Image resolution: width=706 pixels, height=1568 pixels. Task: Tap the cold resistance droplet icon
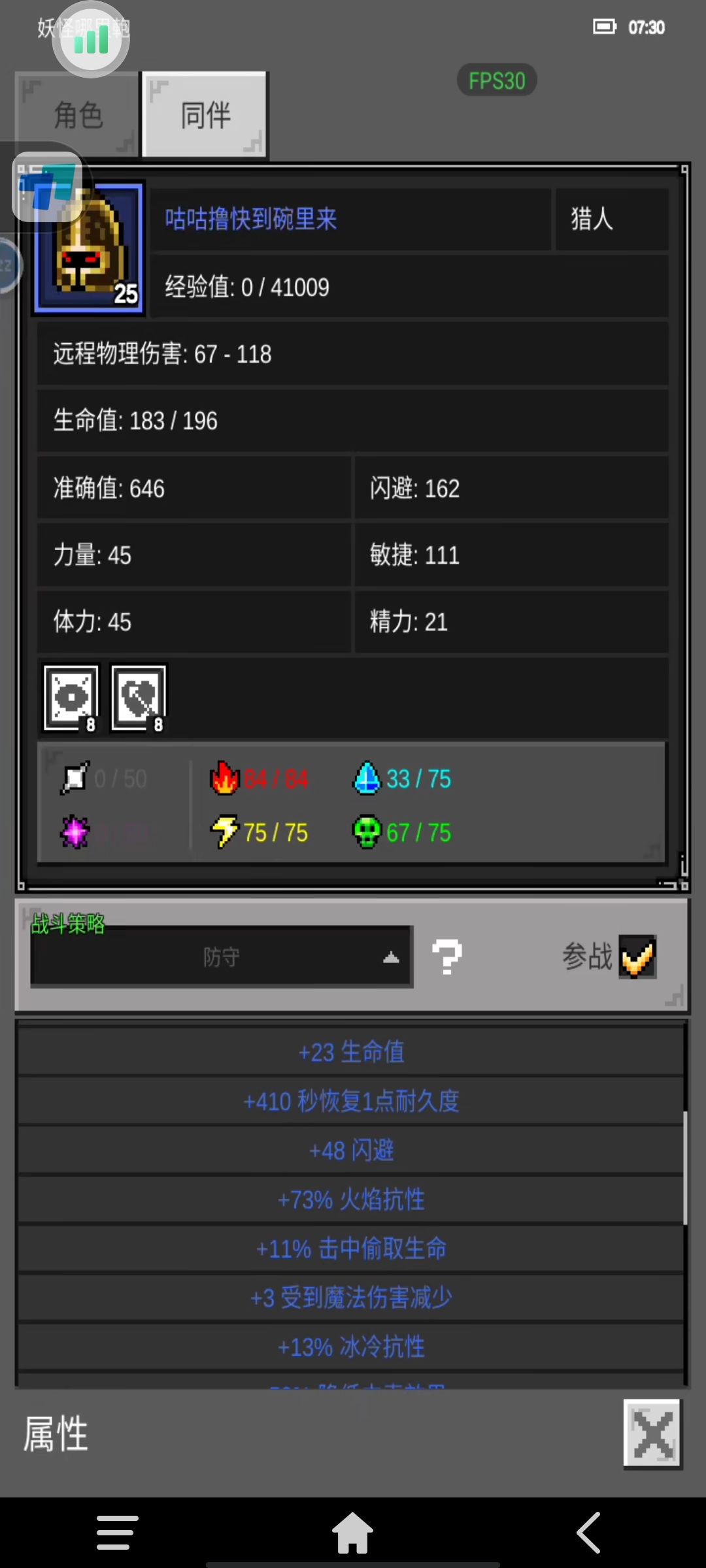[366, 778]
